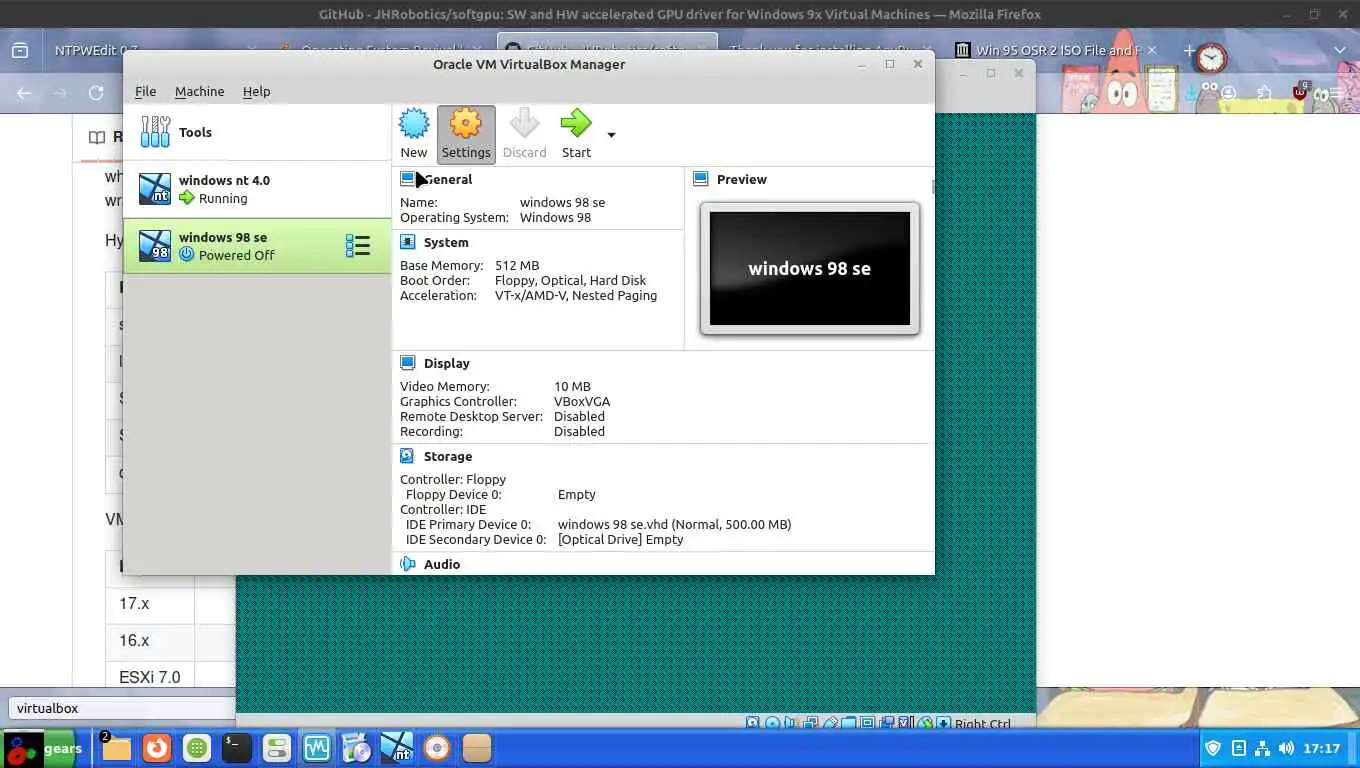Click the Firefox sidebar tabs view icon

click(x=20, y=50)
